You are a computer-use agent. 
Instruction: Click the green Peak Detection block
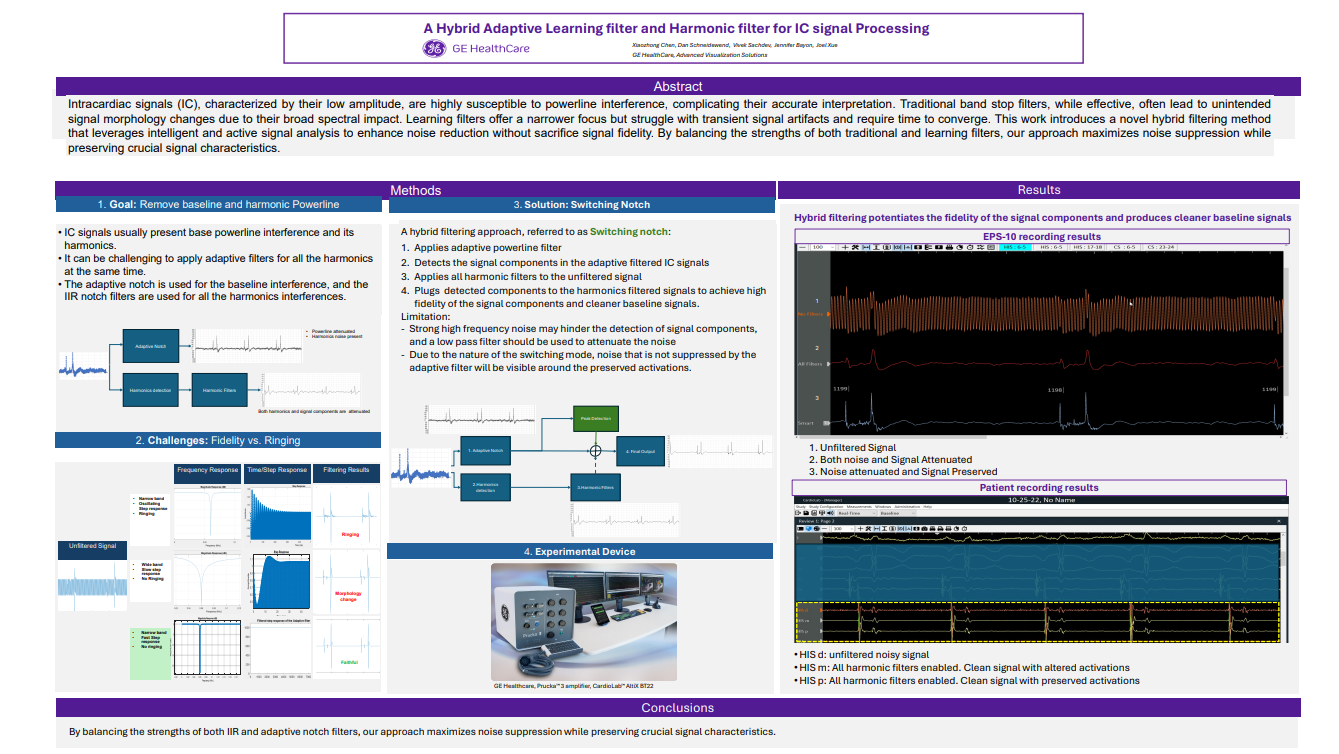point(595,418)
